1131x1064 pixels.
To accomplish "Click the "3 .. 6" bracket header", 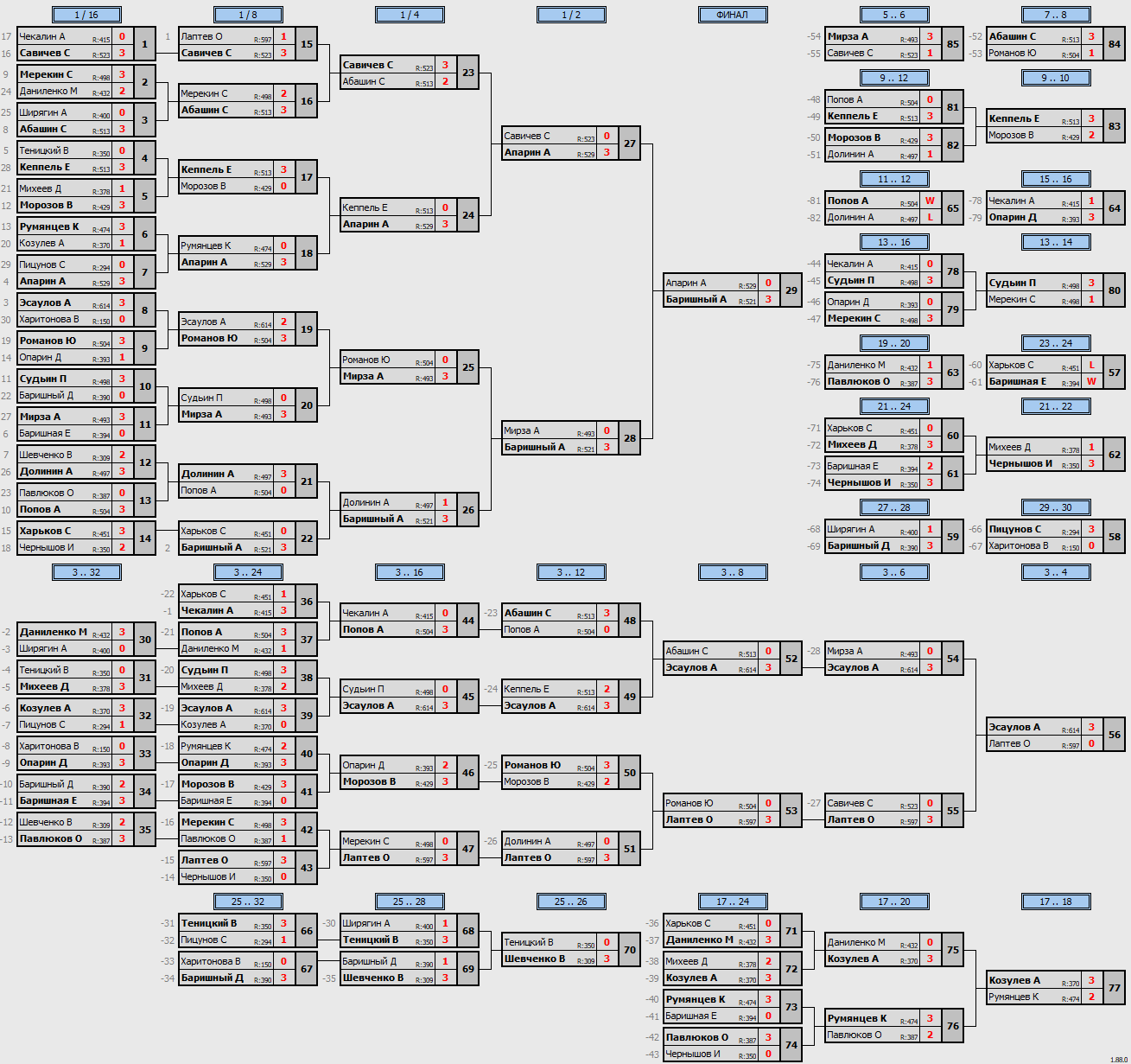I will pyautogui.click(x=894, y=572).
